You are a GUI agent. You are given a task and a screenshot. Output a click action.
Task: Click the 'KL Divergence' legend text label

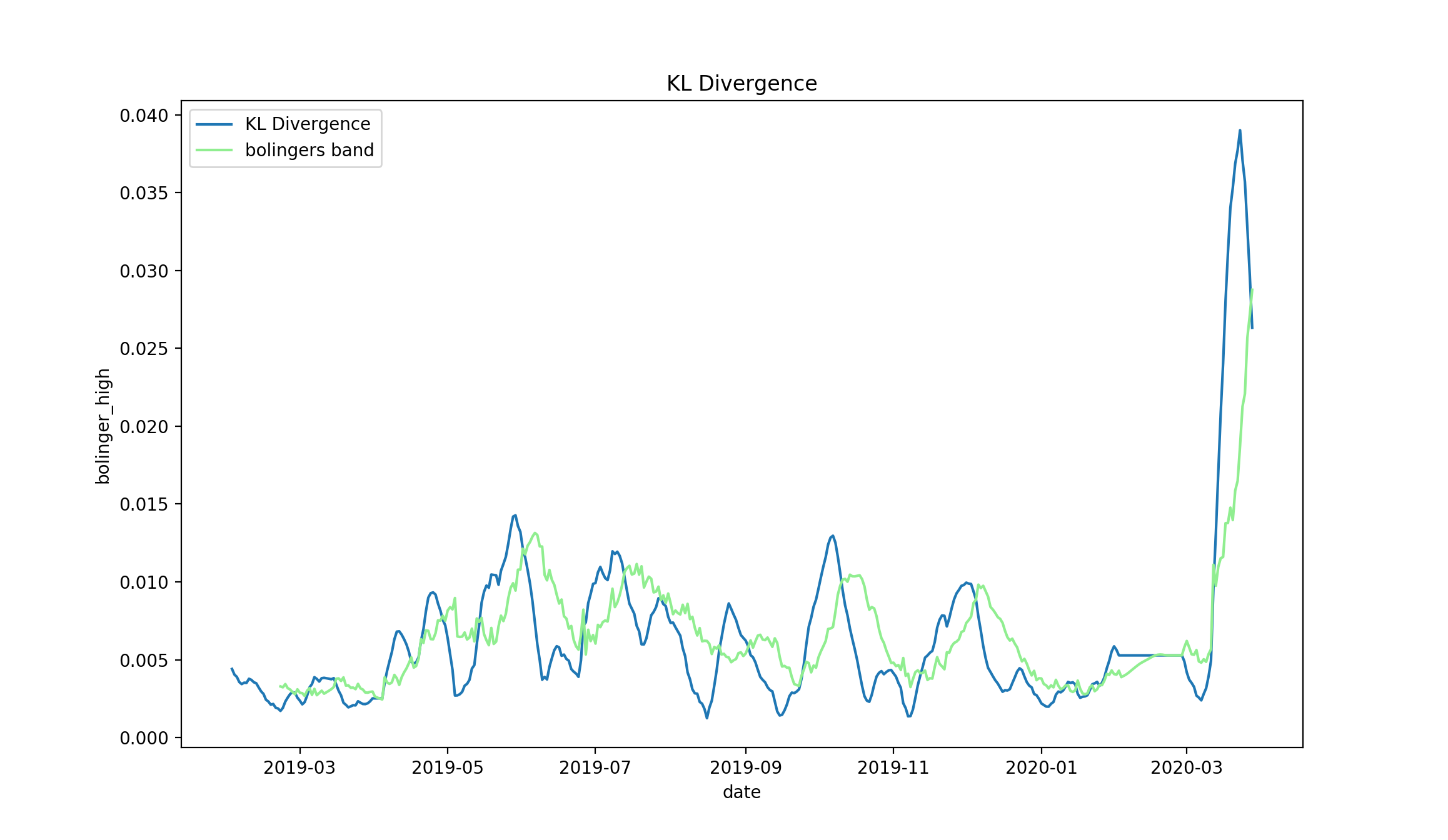(x=308, y=124)
